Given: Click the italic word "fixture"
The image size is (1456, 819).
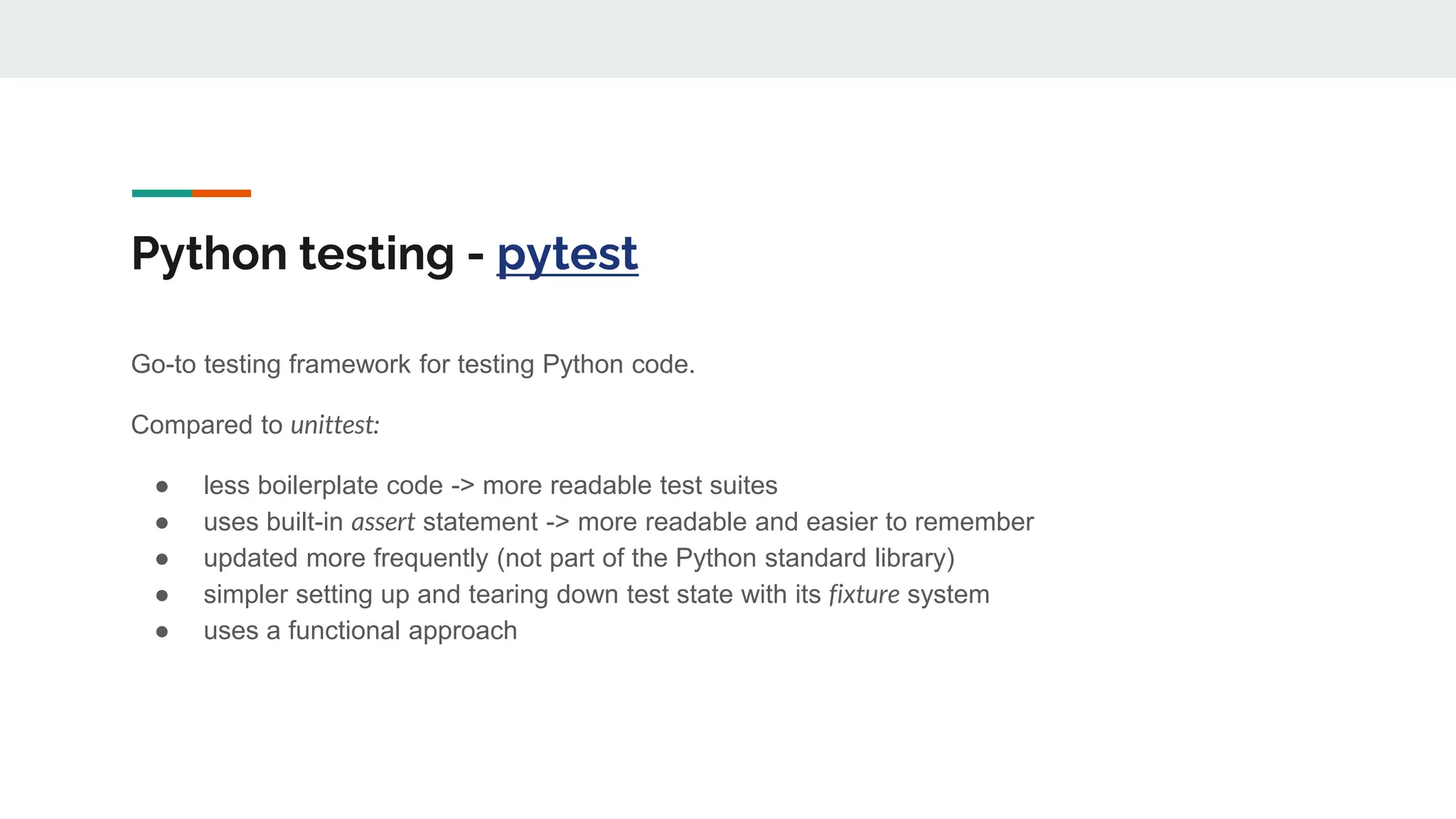Looking at the screenshot, I should pos(864,594).
